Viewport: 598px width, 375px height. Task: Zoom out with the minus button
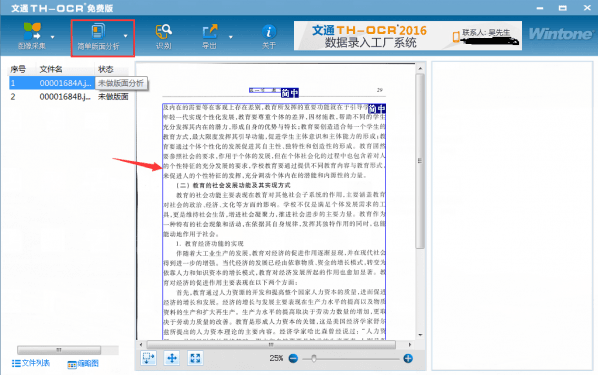coord(293,358)
